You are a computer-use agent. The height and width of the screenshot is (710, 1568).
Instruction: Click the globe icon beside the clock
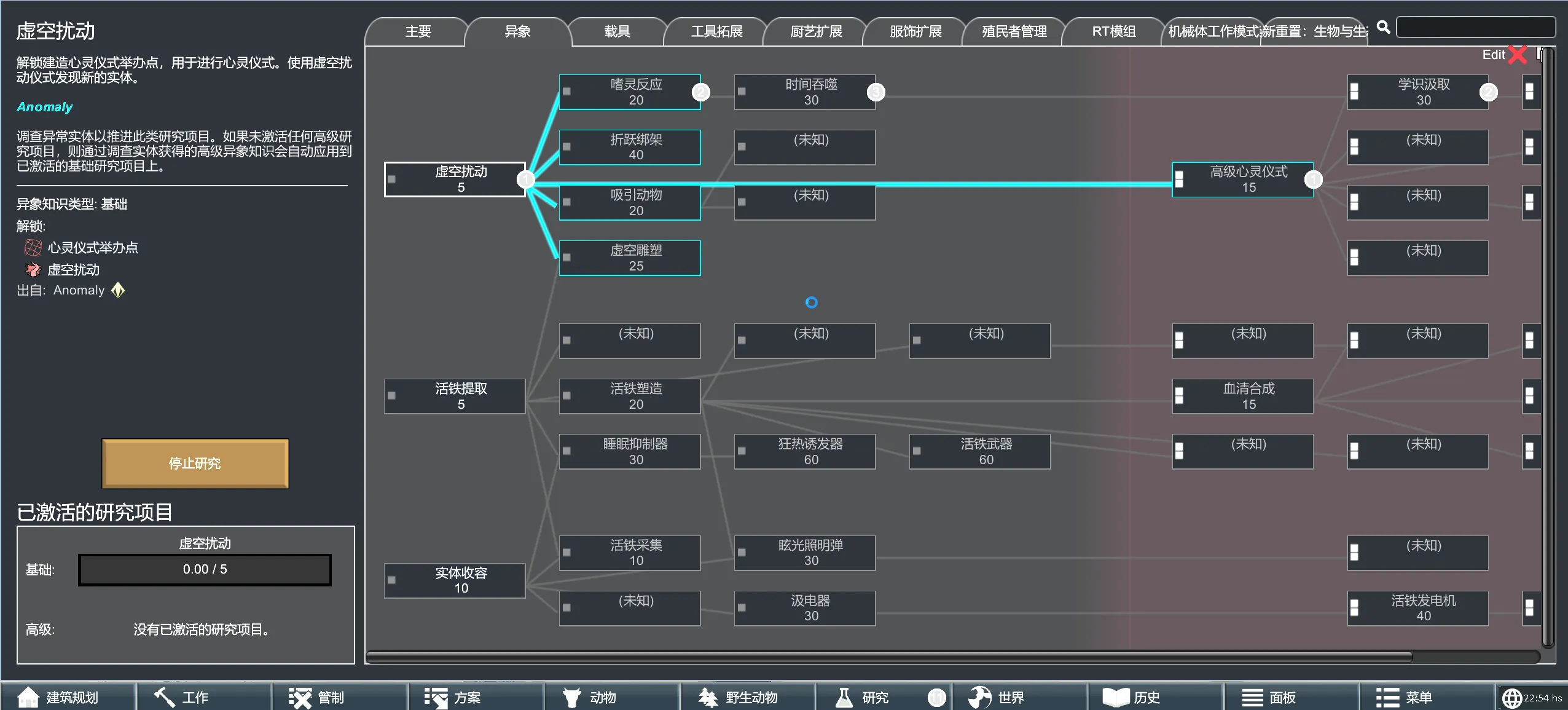(x=1511, y=698)
